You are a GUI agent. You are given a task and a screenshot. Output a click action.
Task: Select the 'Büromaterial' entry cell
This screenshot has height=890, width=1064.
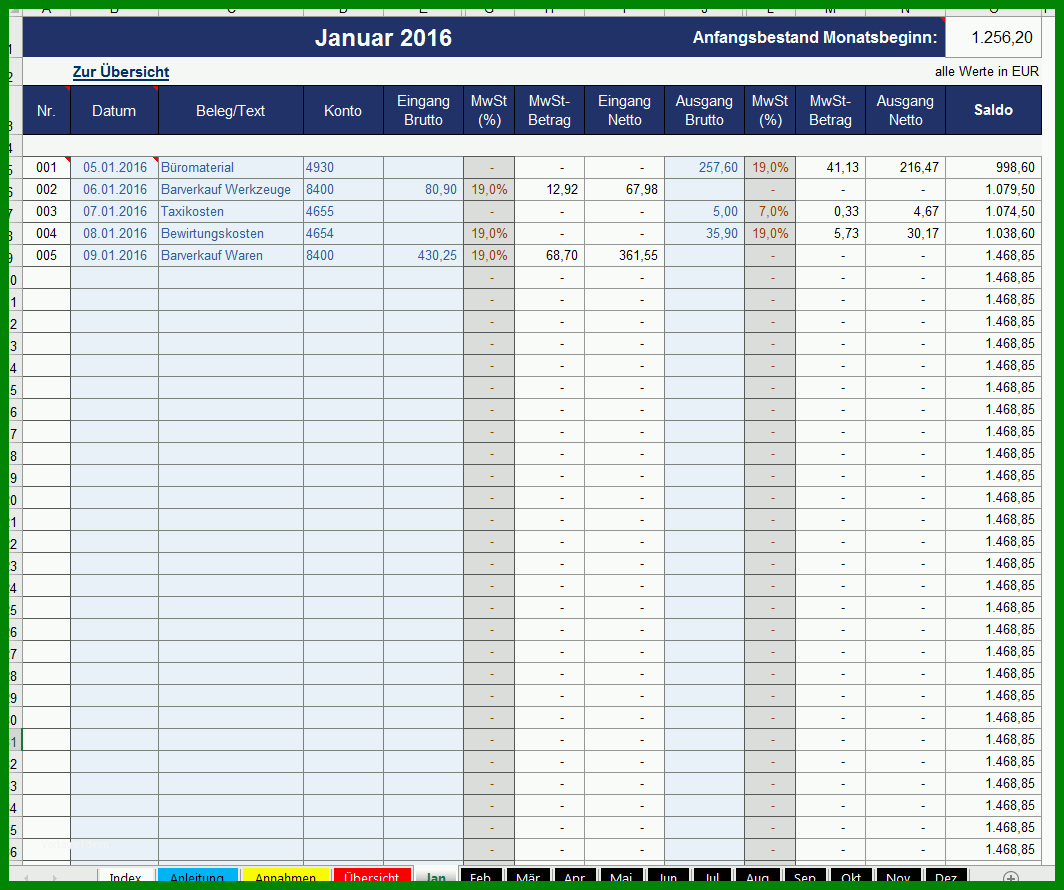pos(231,168)
